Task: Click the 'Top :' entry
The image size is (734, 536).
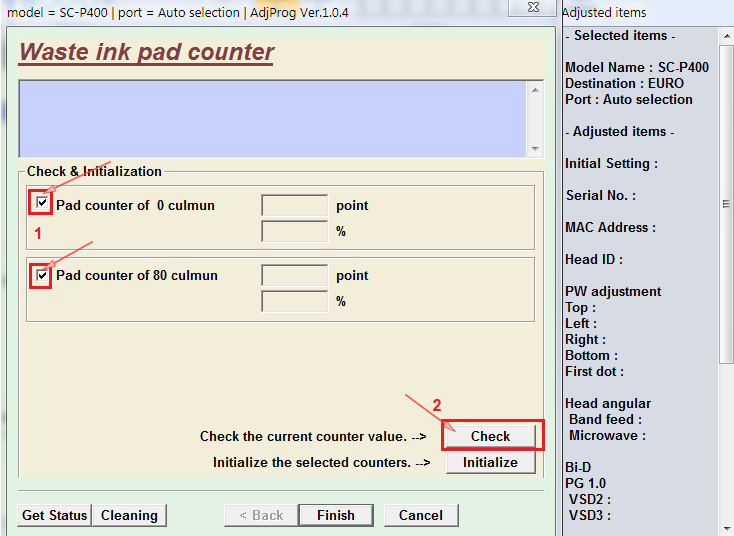Action: [580, 308]
